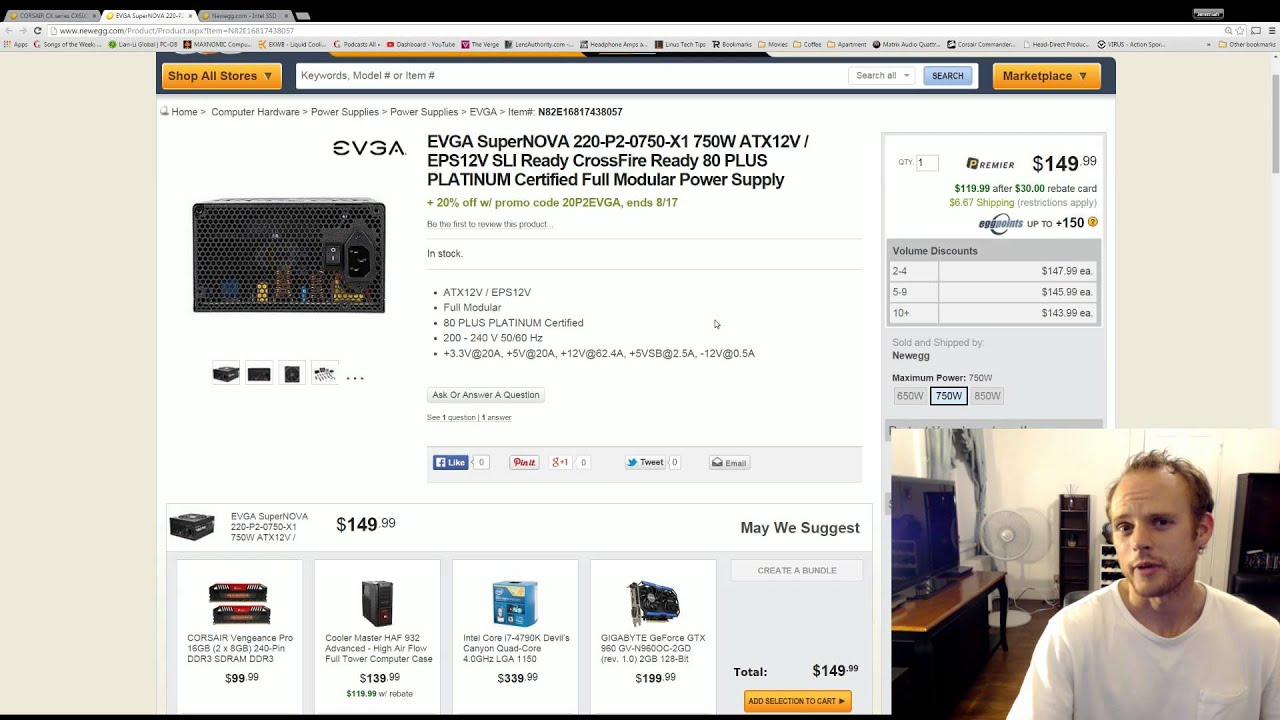Open the Other bookmarks folder
Image resolution: width=1280 pixels, height=720 pixels.
point(1247,44)
